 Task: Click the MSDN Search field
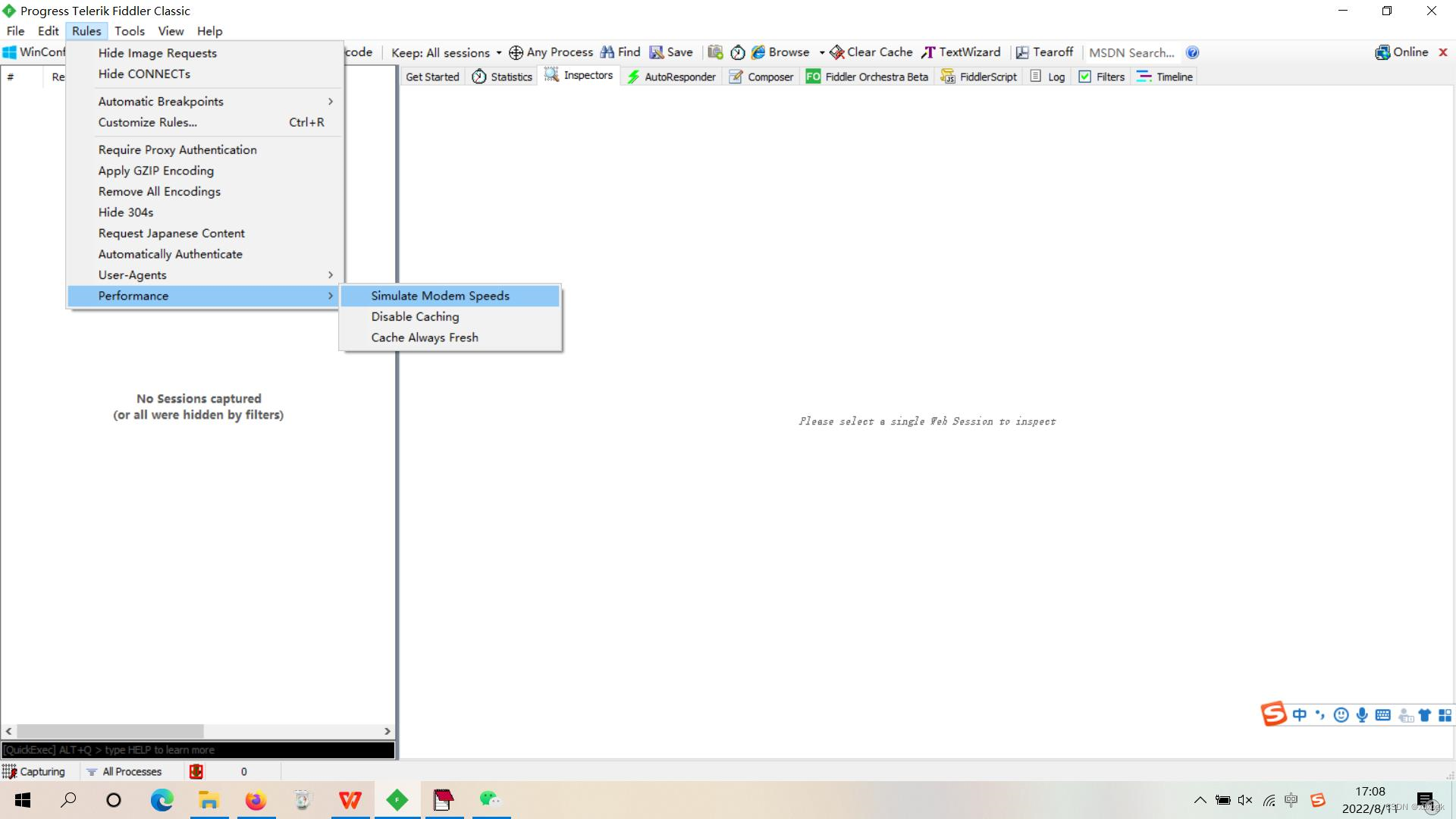[1132, 52]
